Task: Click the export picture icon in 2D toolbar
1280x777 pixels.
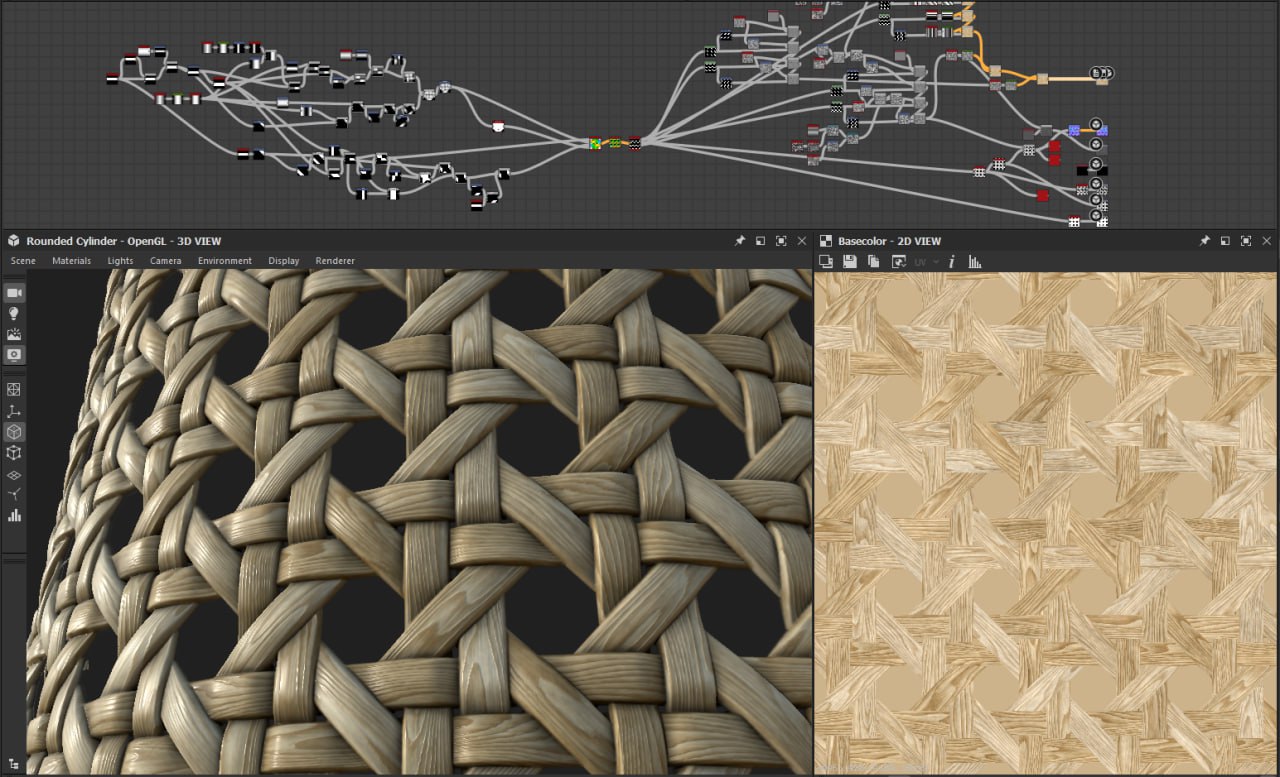Action: click(x=898, y=261)
